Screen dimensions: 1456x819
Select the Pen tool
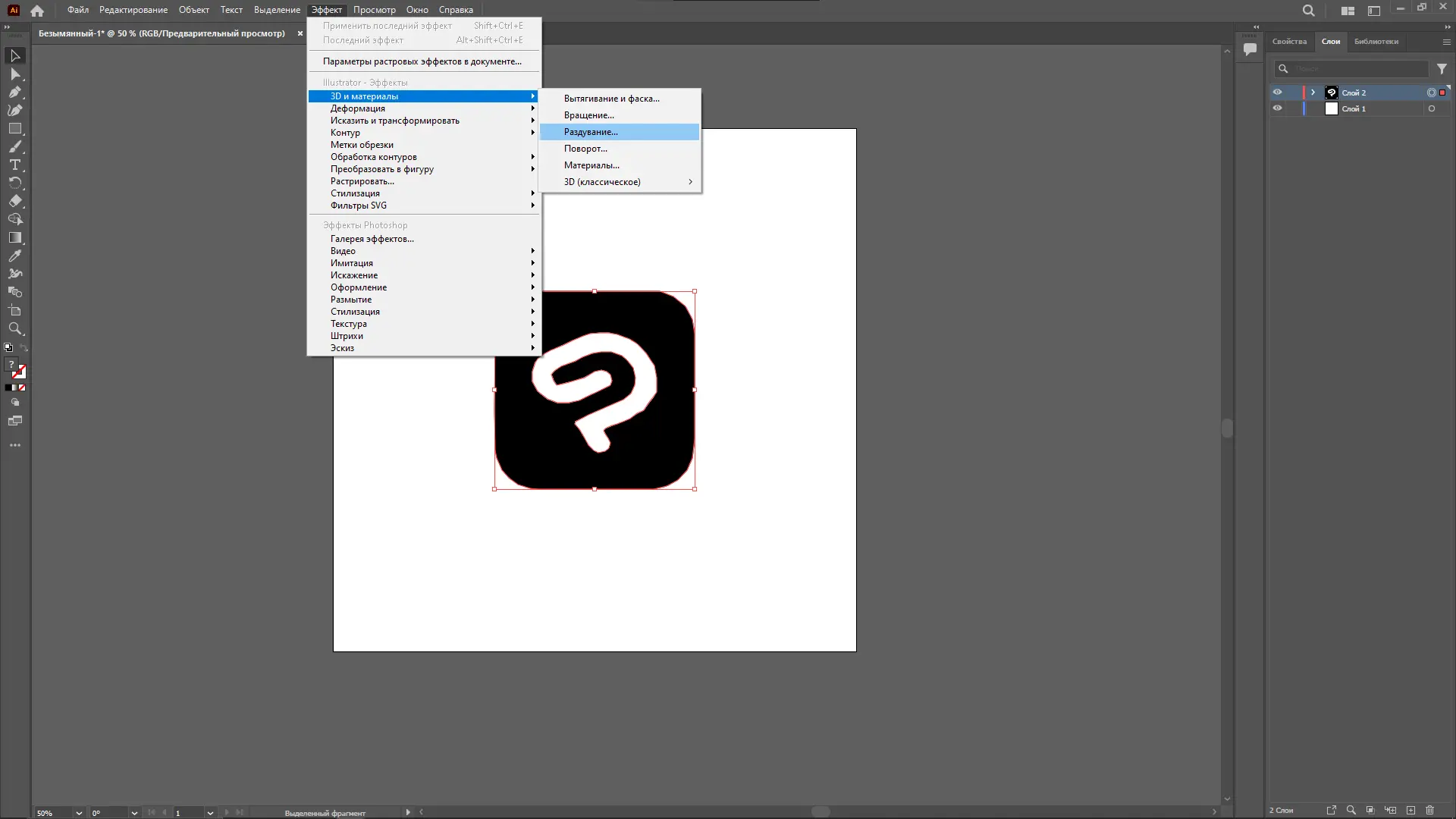[x=14, y=92]
